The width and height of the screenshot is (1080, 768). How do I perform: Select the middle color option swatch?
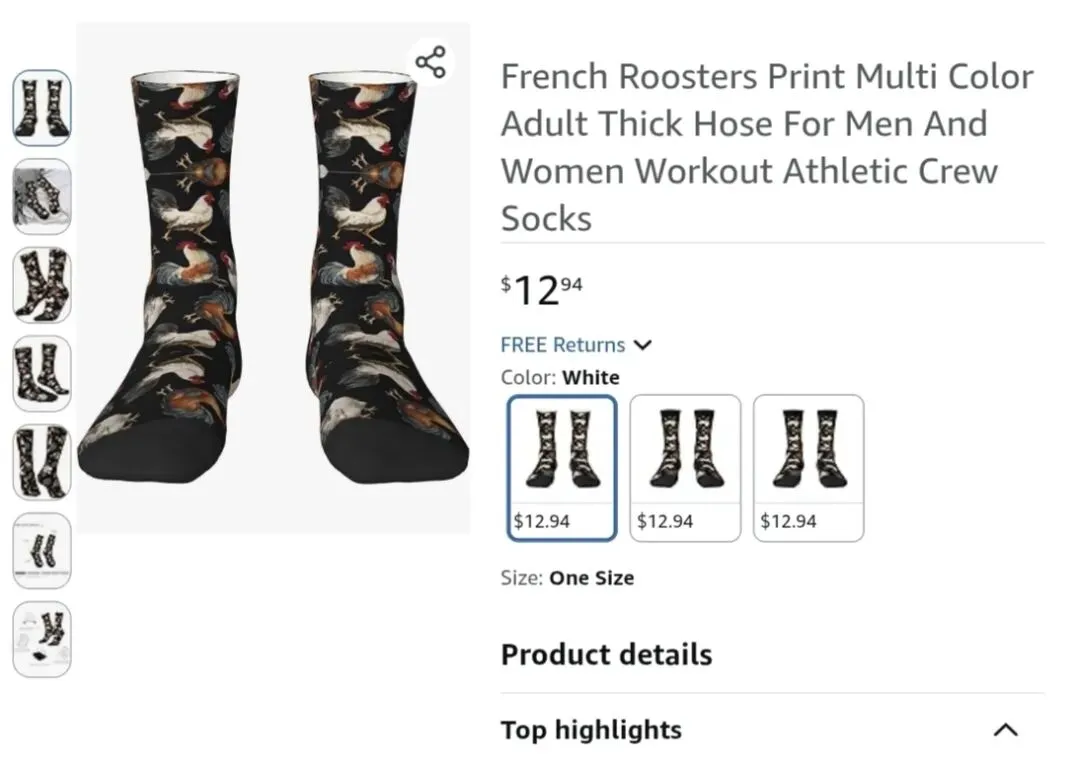pyautogui.click(x=685, y=468)
